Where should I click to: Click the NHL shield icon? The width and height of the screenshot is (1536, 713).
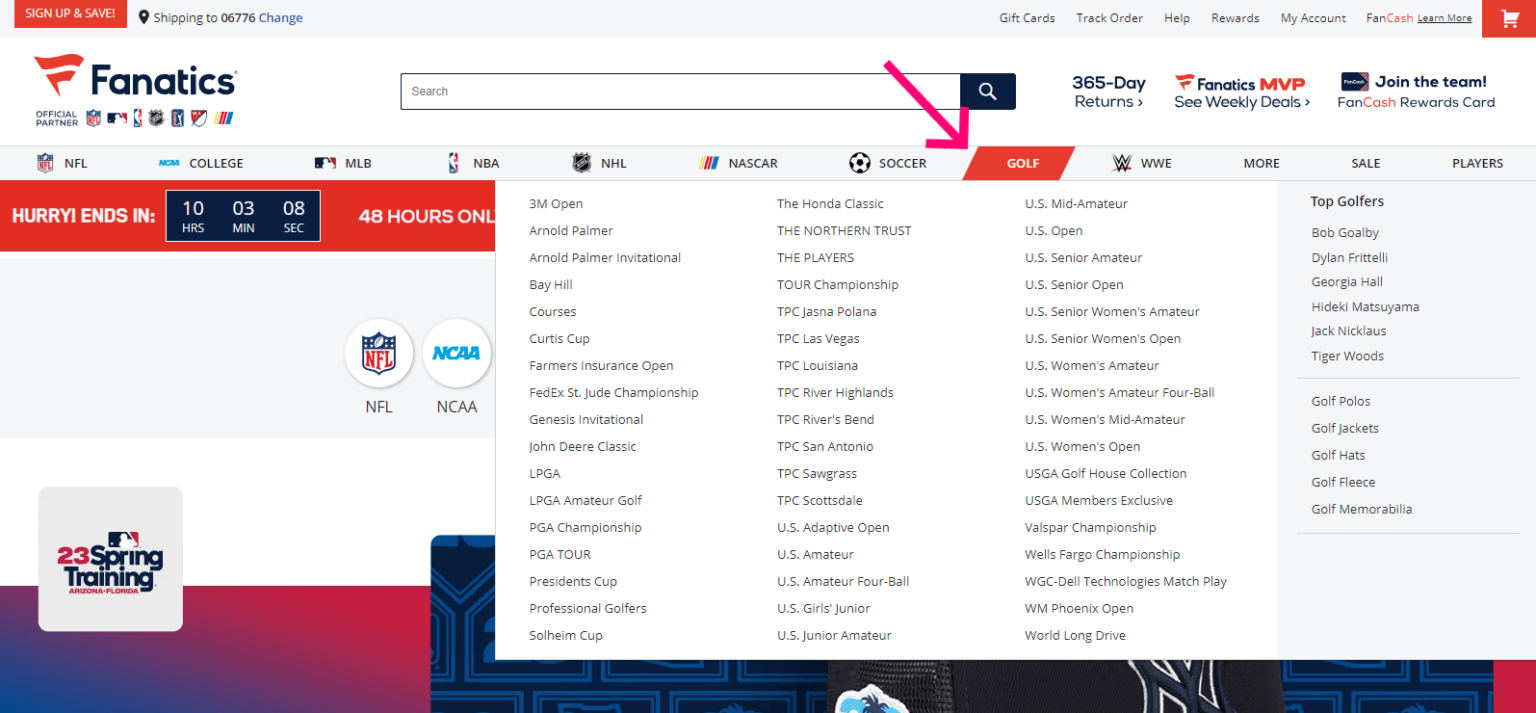[581, 162]
